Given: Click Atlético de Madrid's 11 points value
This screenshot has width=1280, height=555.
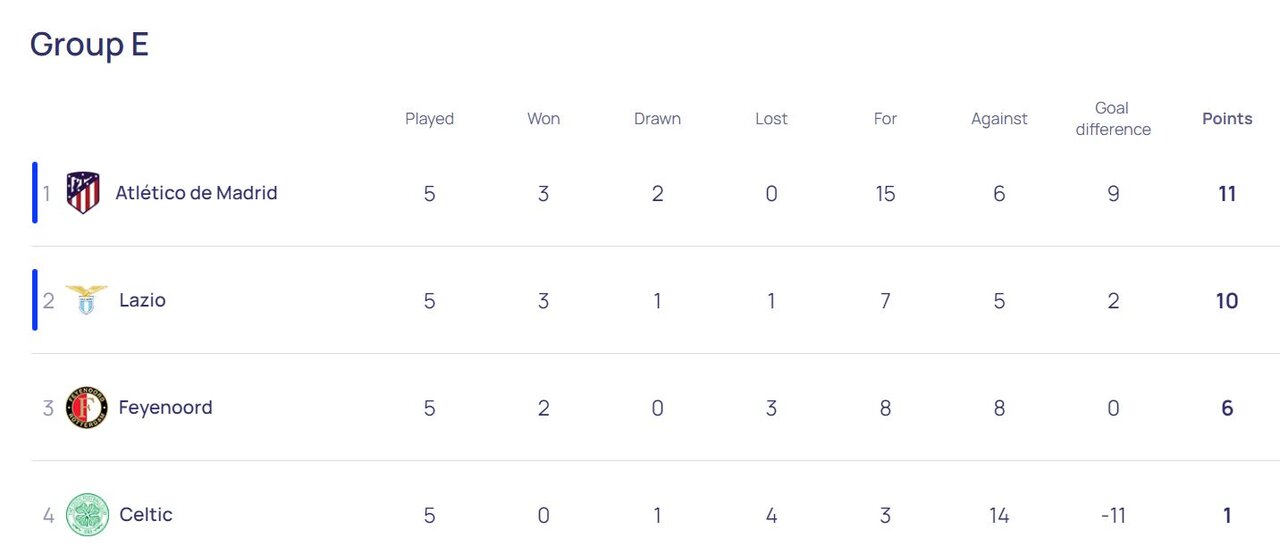Looking at the screenshot, I should coord(1227,194).
